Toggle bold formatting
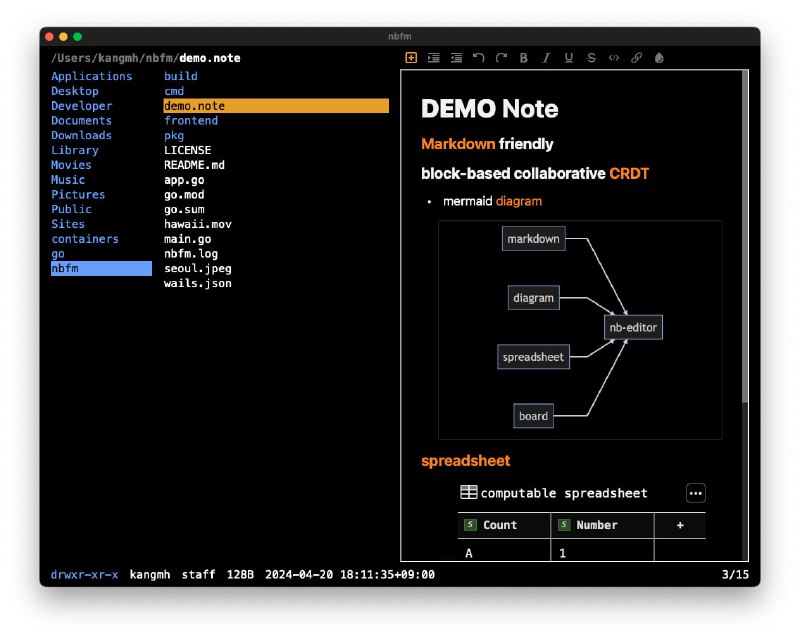The image size is (800, 639). click(x=524, y=58)
